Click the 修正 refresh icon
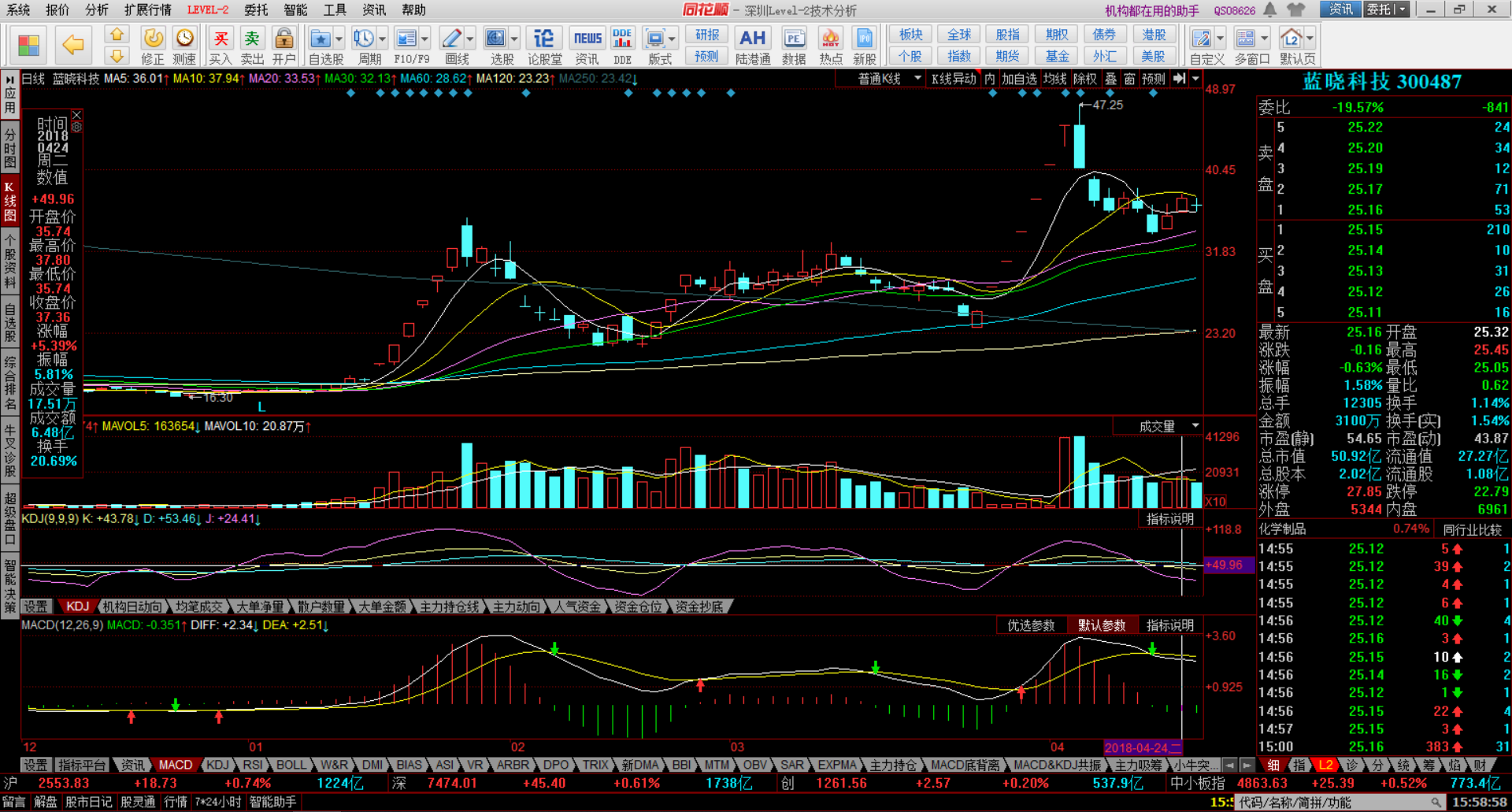 click(x=153, y=46)
